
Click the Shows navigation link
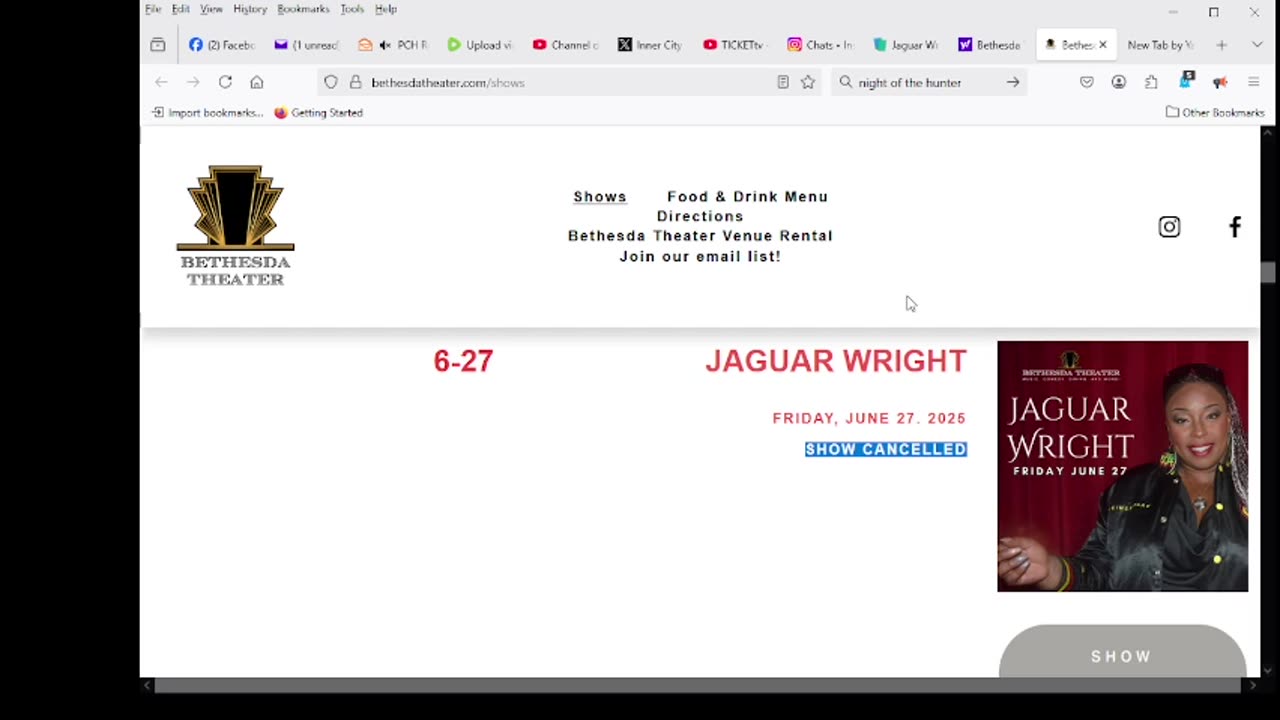point(600,197)
